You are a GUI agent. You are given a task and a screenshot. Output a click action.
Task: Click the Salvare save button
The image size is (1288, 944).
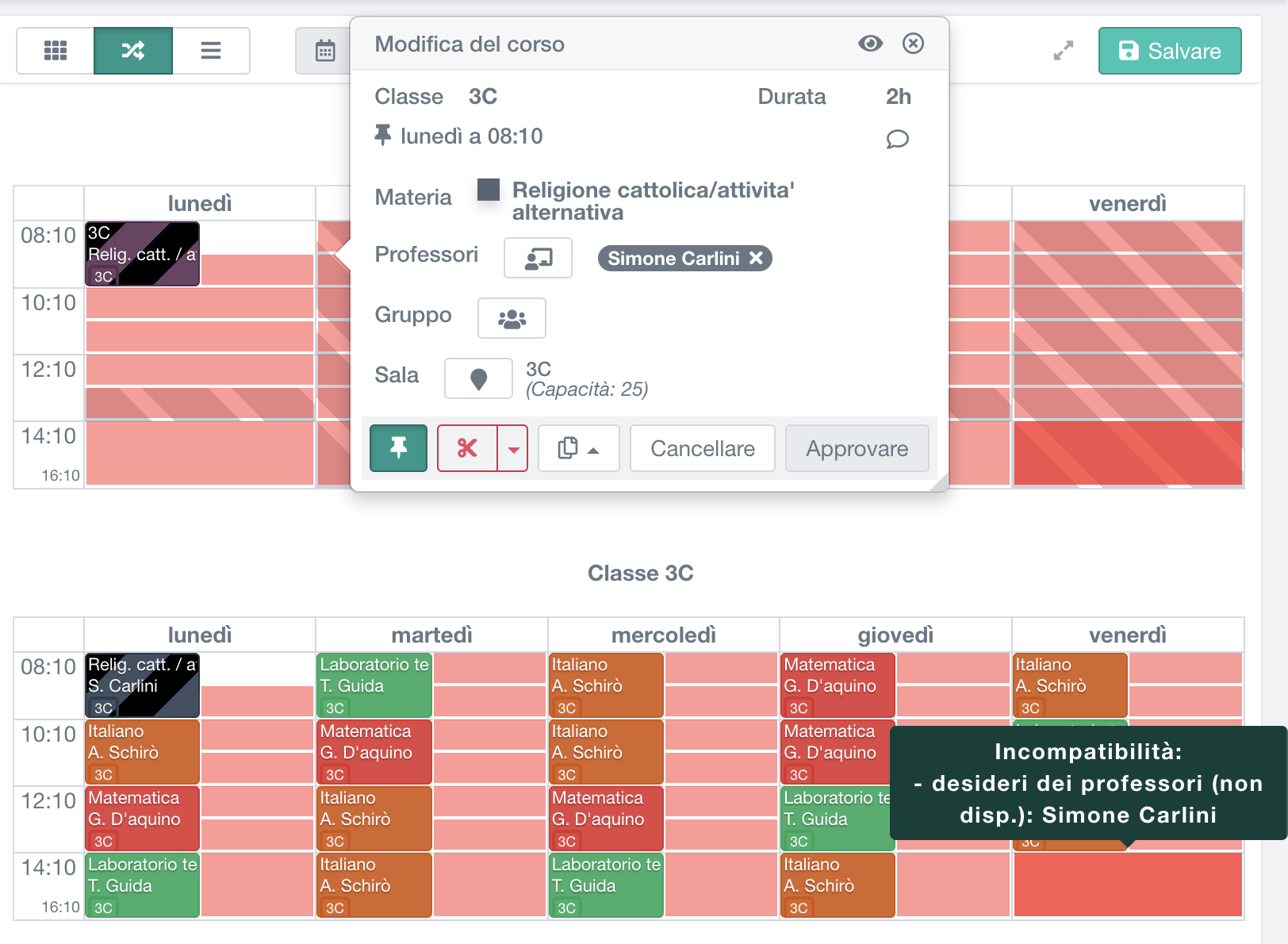click(1169, 50)
